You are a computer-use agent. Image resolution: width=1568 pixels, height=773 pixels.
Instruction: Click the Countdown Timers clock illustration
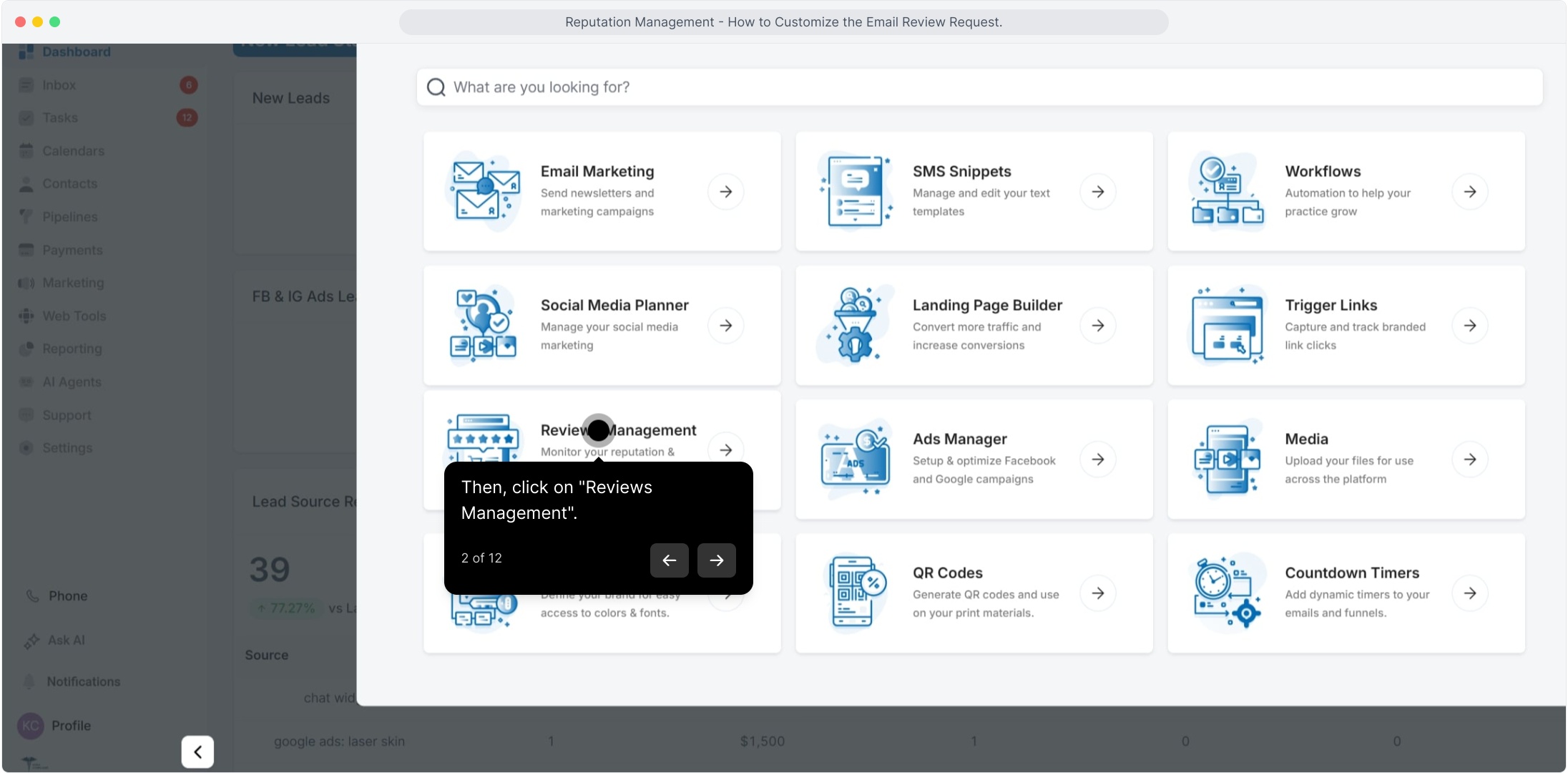(x=1228, y=593)
